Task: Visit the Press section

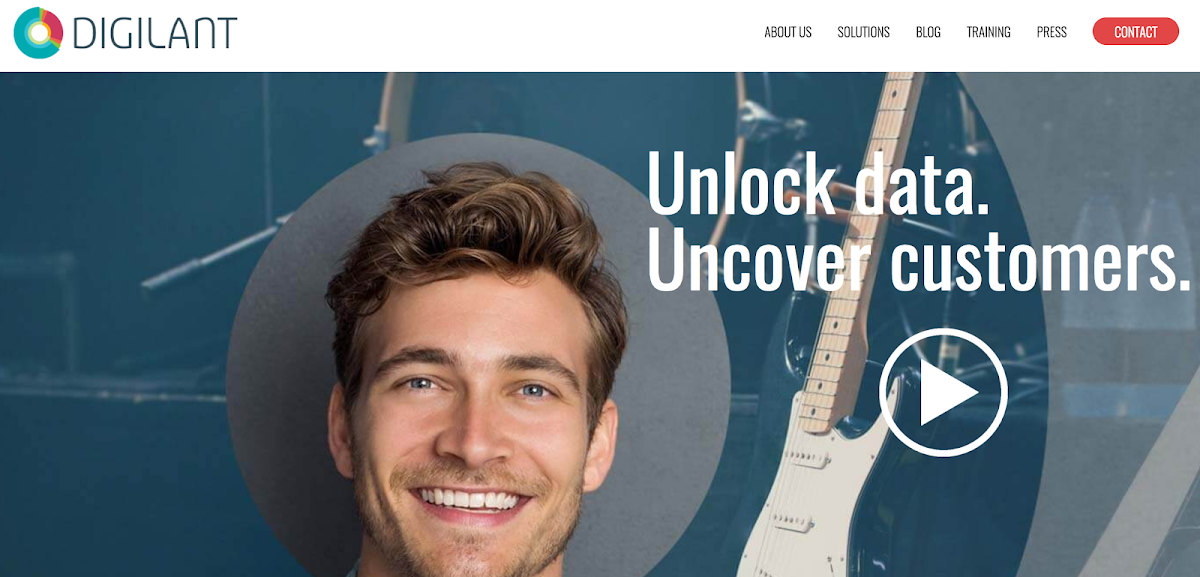Action: [x=1052, y=32]
